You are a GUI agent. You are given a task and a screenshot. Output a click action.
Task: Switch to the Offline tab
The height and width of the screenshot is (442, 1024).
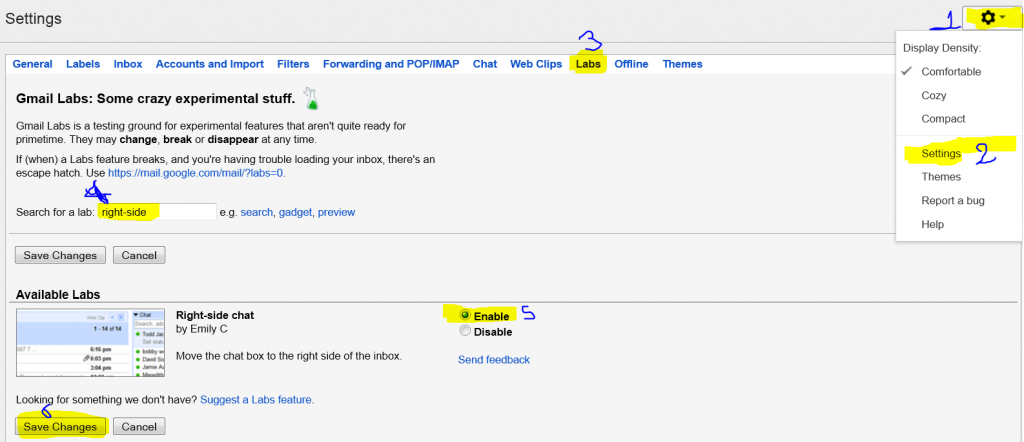click(632, 64)
